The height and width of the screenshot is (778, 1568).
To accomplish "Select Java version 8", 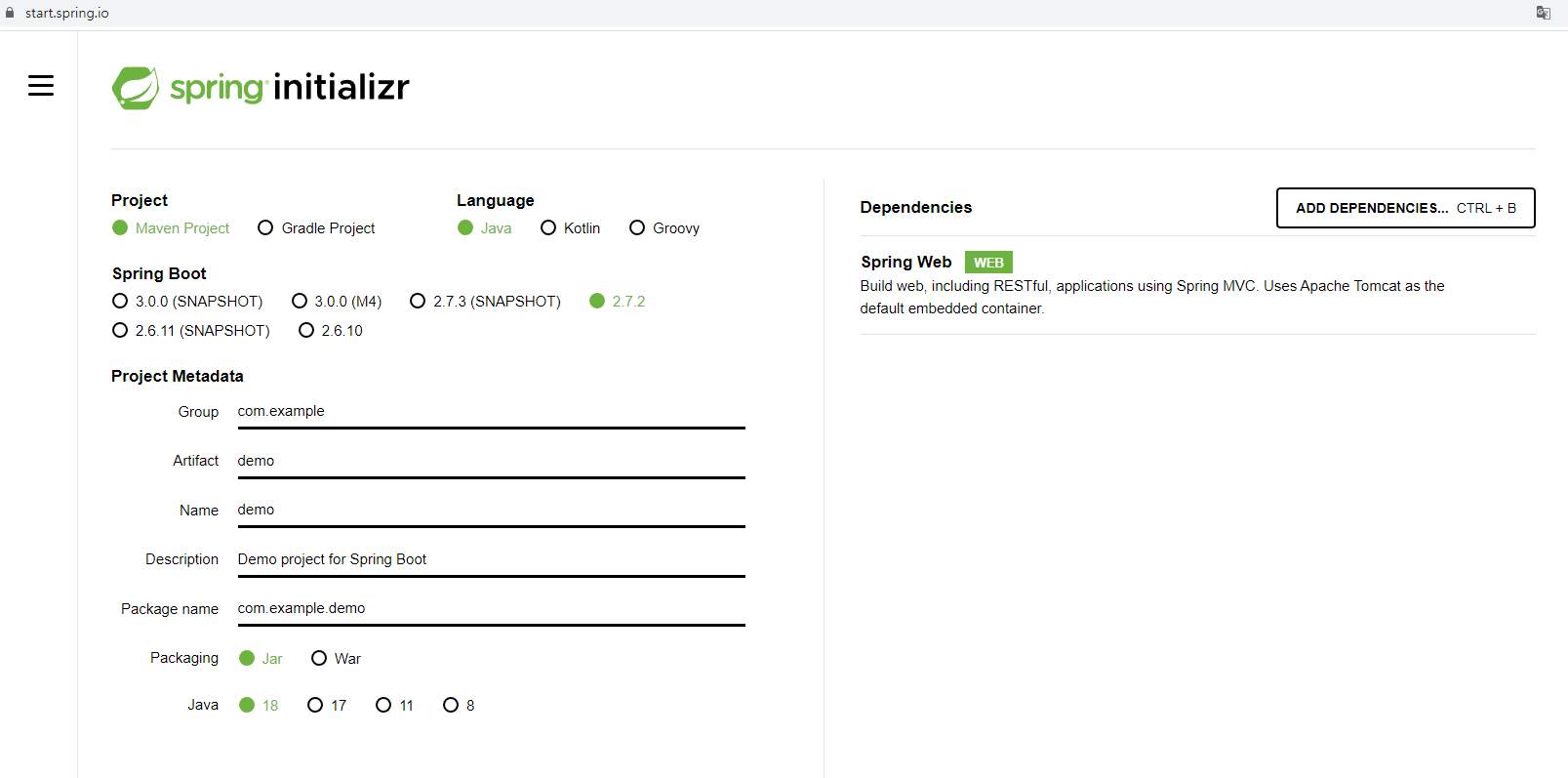I will click(459, 705).
